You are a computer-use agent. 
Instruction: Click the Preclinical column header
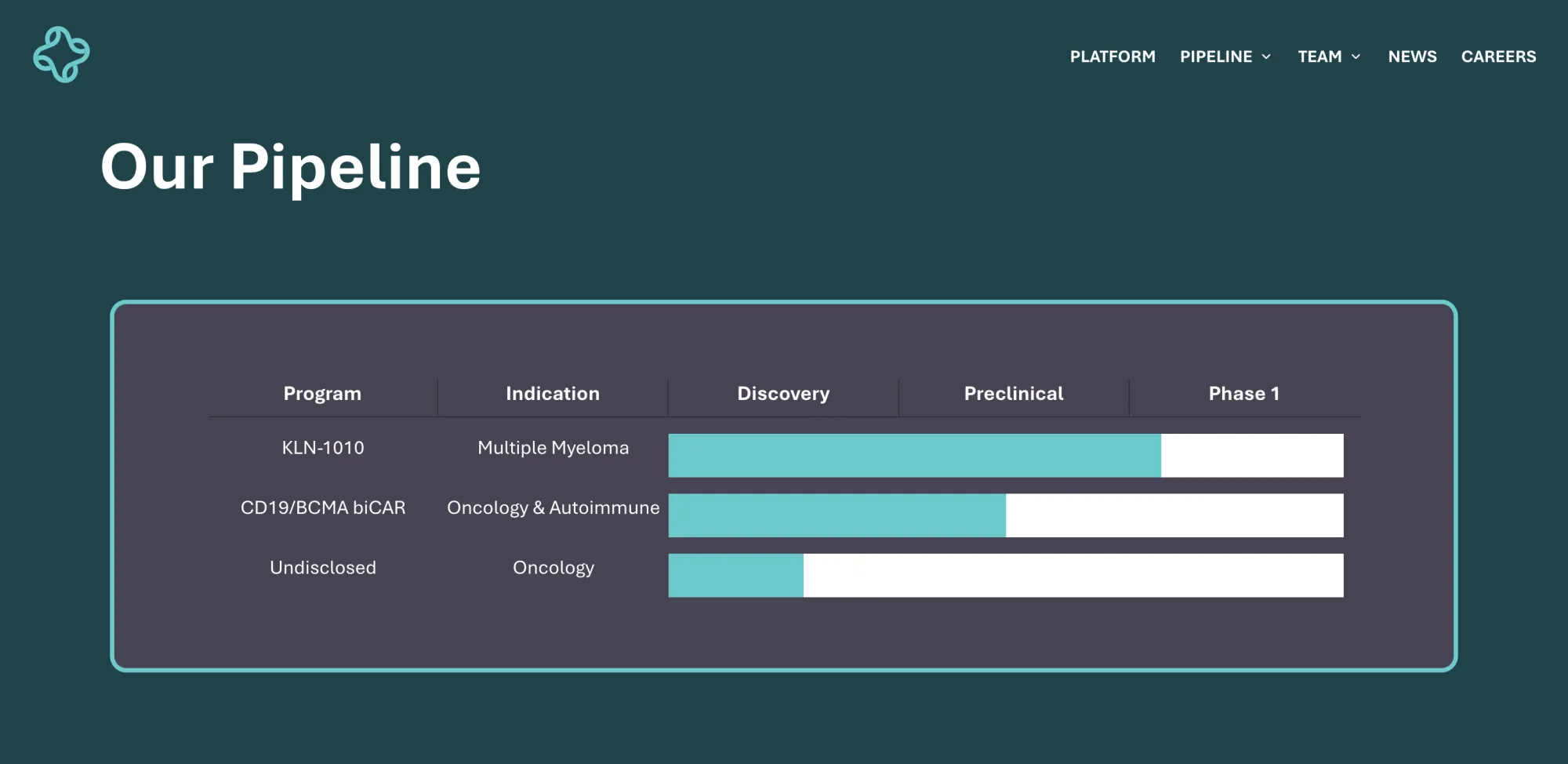pos(1013,394)
